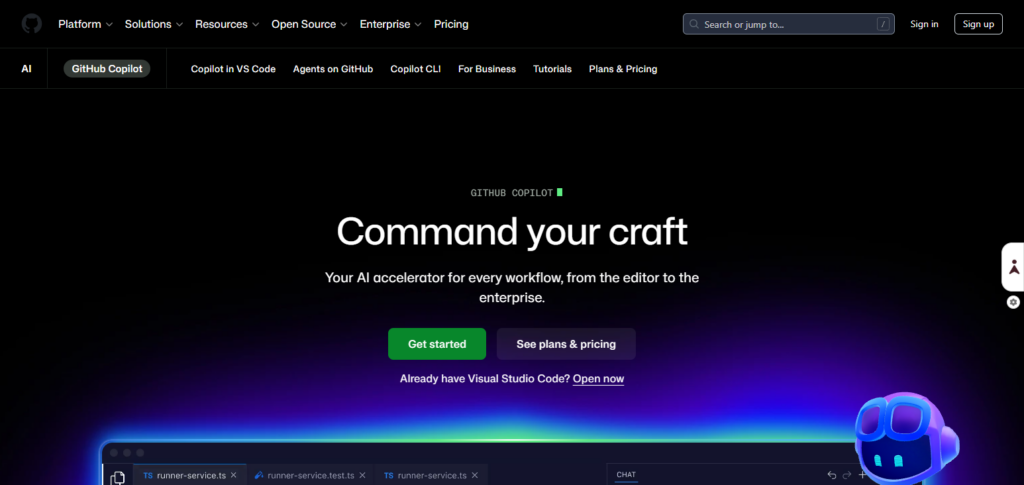The image size is (1024, 485).
Task: Go to Copilot CLI
Action: [x=415, y=69]
